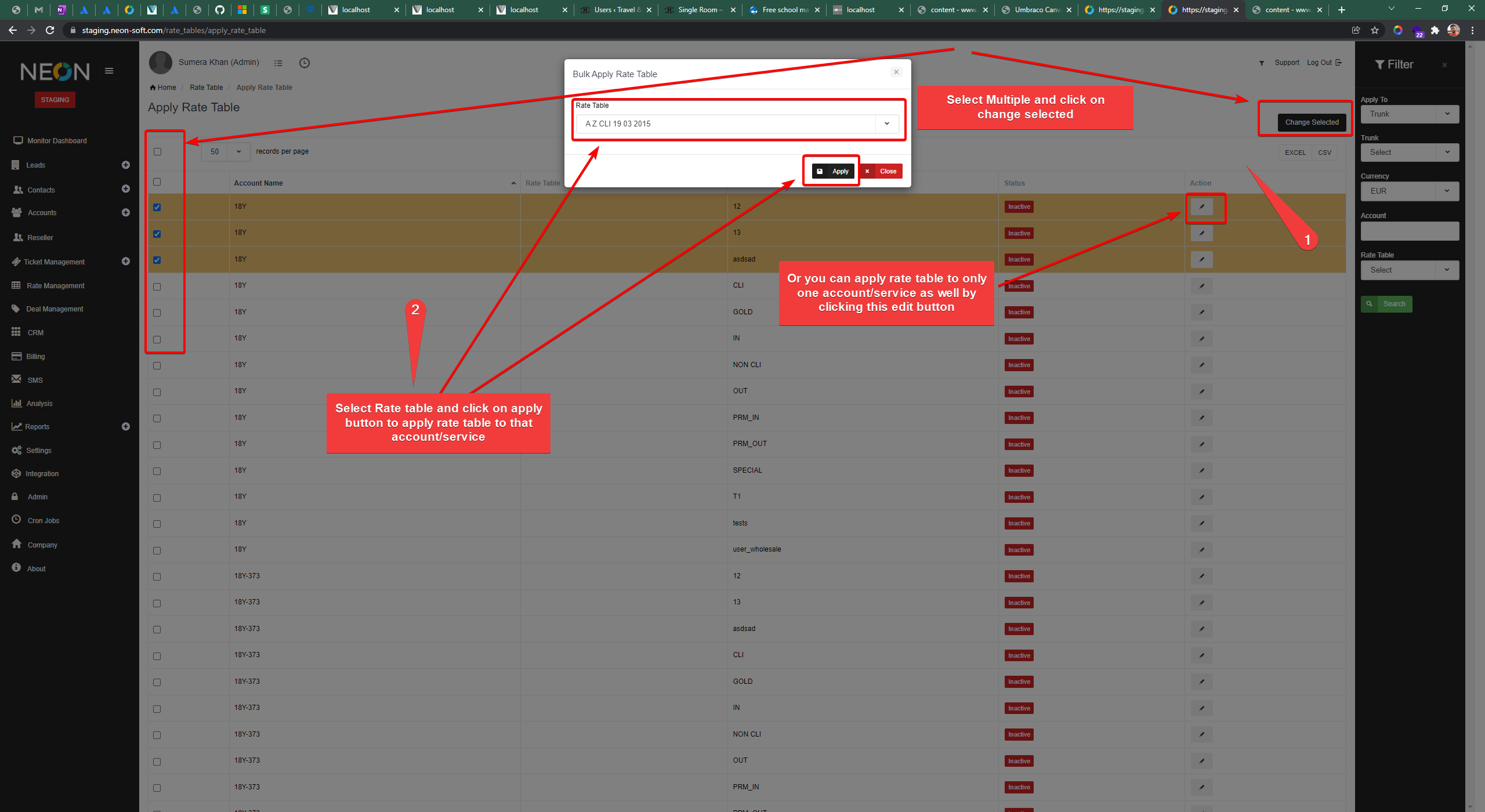Image resolution: width=1485 pixels, height=812 pixels.
Task: Click the hamburger menu icon beside NEON logo
Action: point(109,71)
